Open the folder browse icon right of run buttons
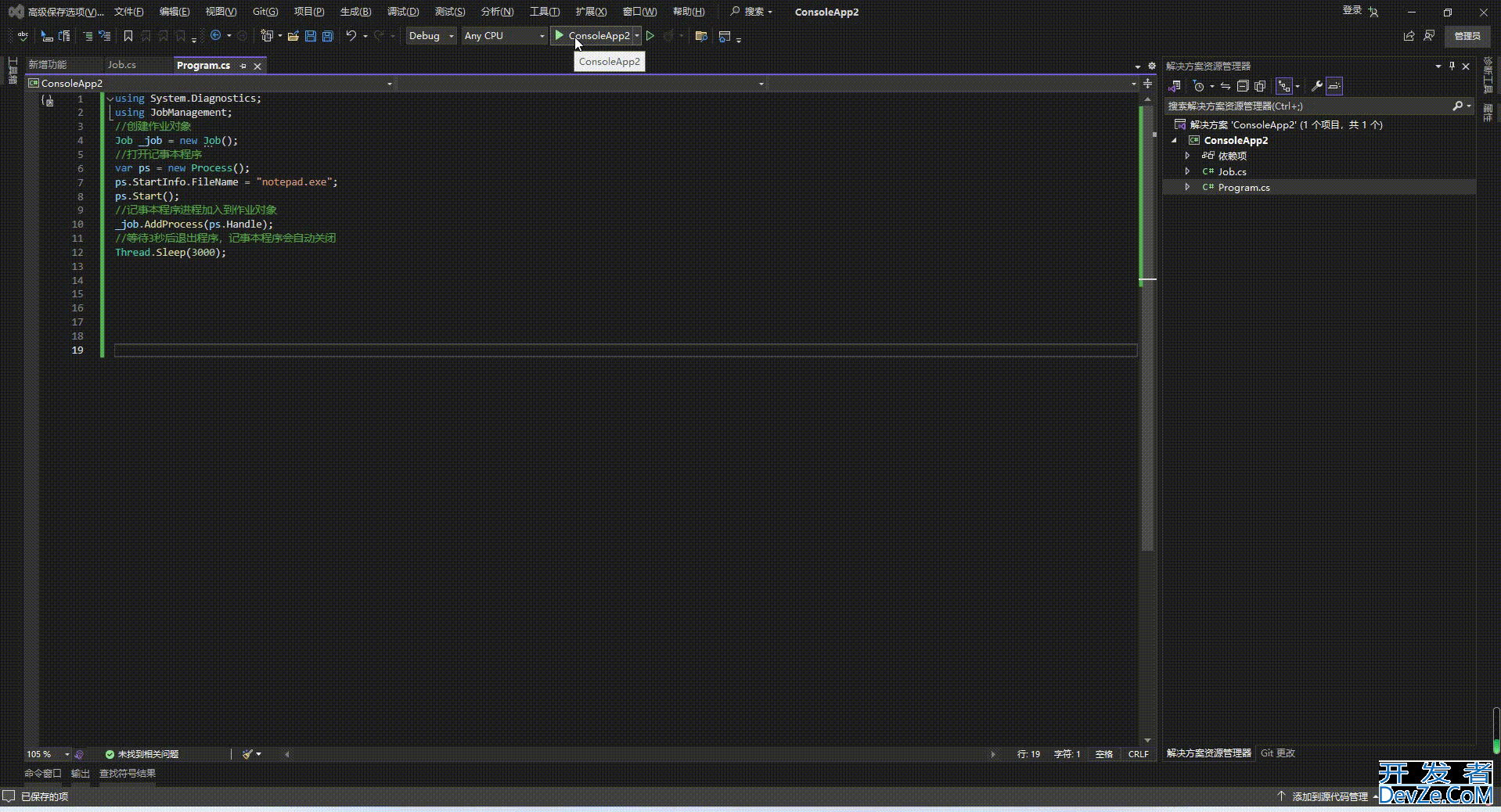 coord(701,36)
